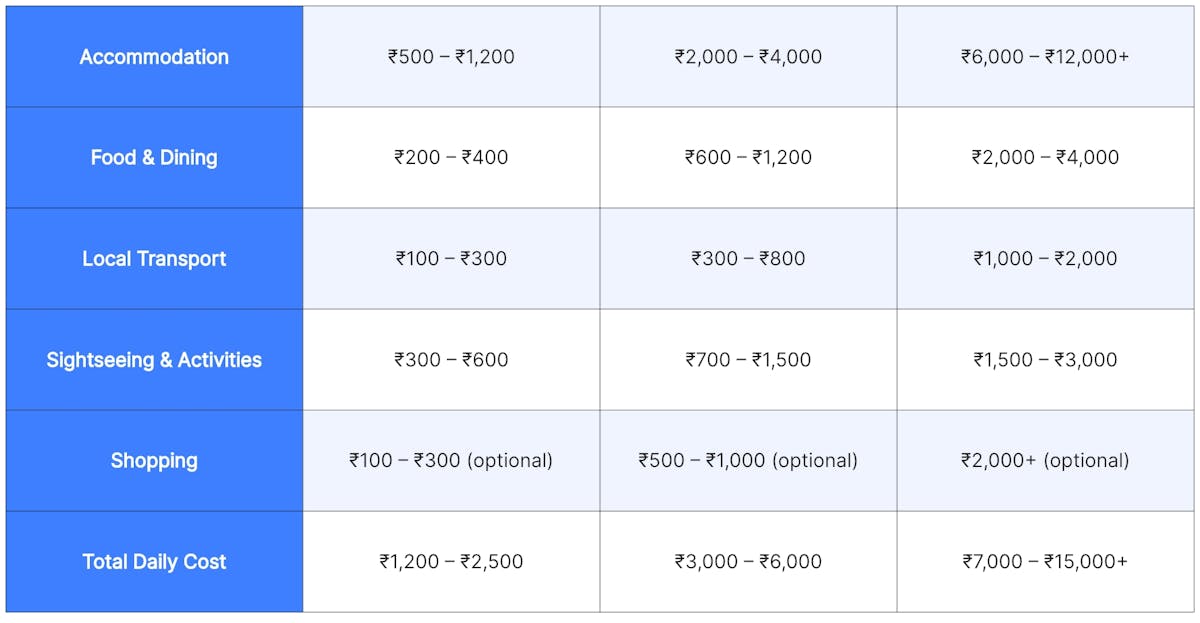Click the Accommodation row header
Image resolution: width=1200 pixels, height=623 pixels.
154,57
